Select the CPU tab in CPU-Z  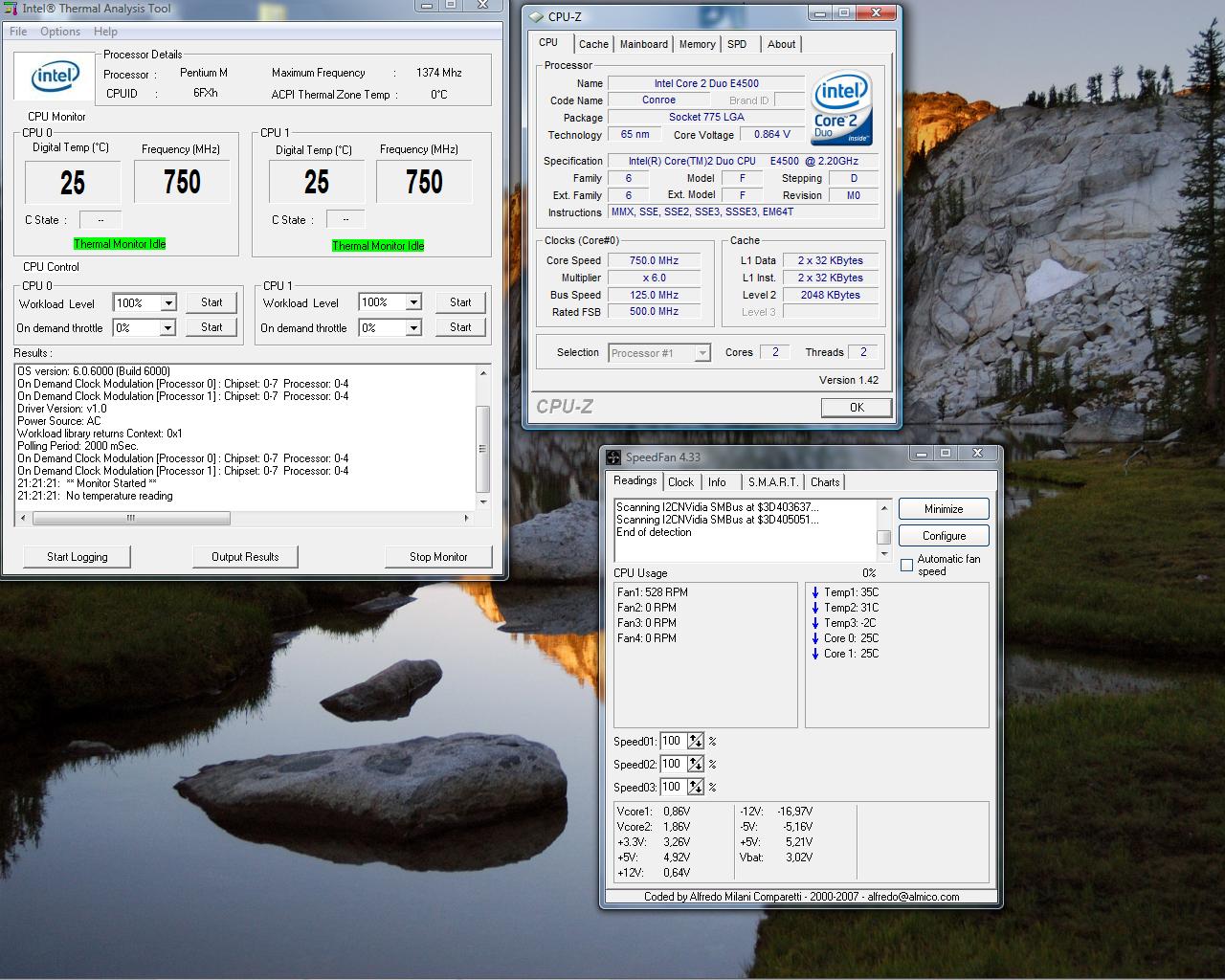(548, 42)
